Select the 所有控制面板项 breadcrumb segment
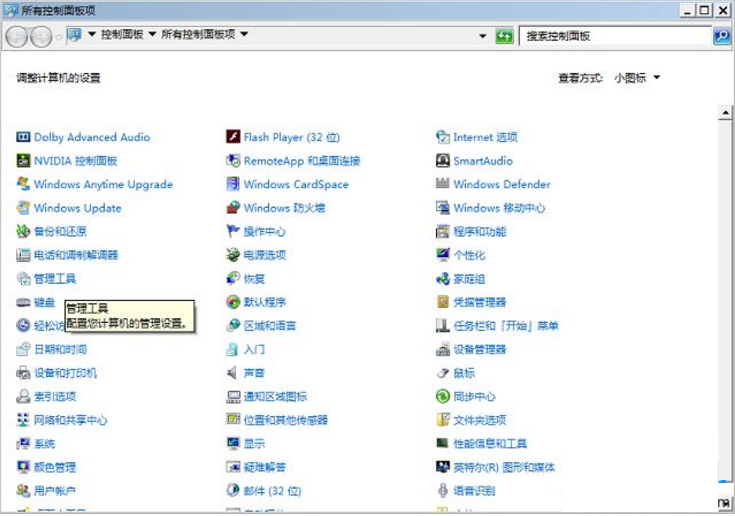Image resolution: width=735 pixels, height=516 pixels. (x=198, y=34)
